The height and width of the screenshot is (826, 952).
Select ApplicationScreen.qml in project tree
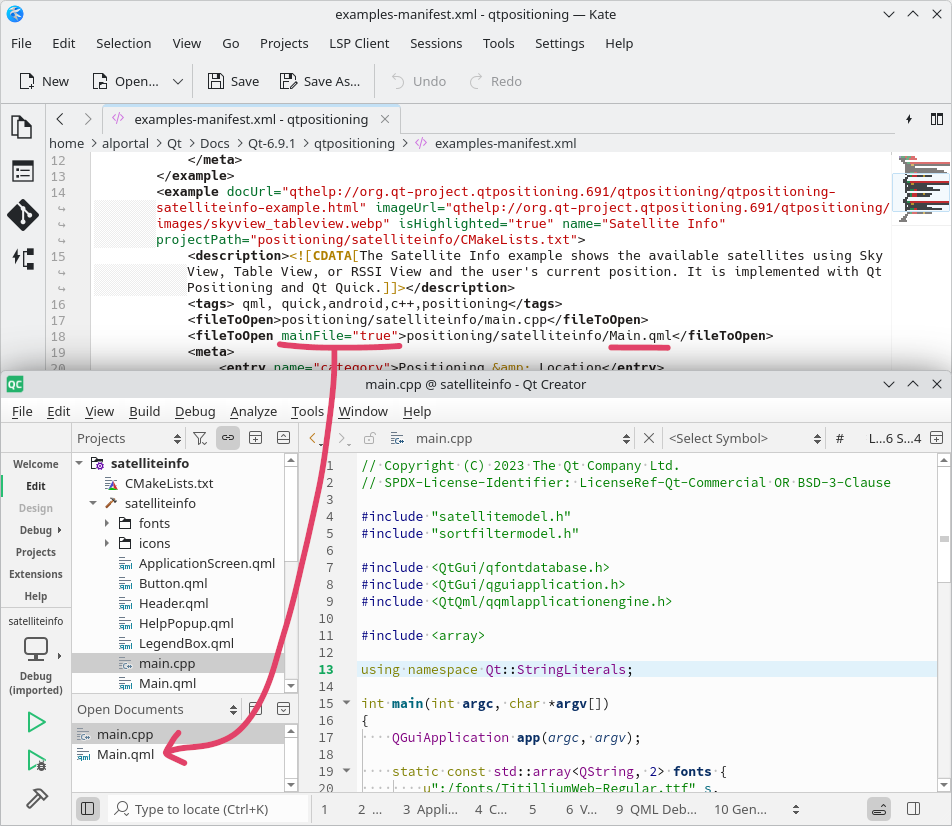click(x=206, y=564)
